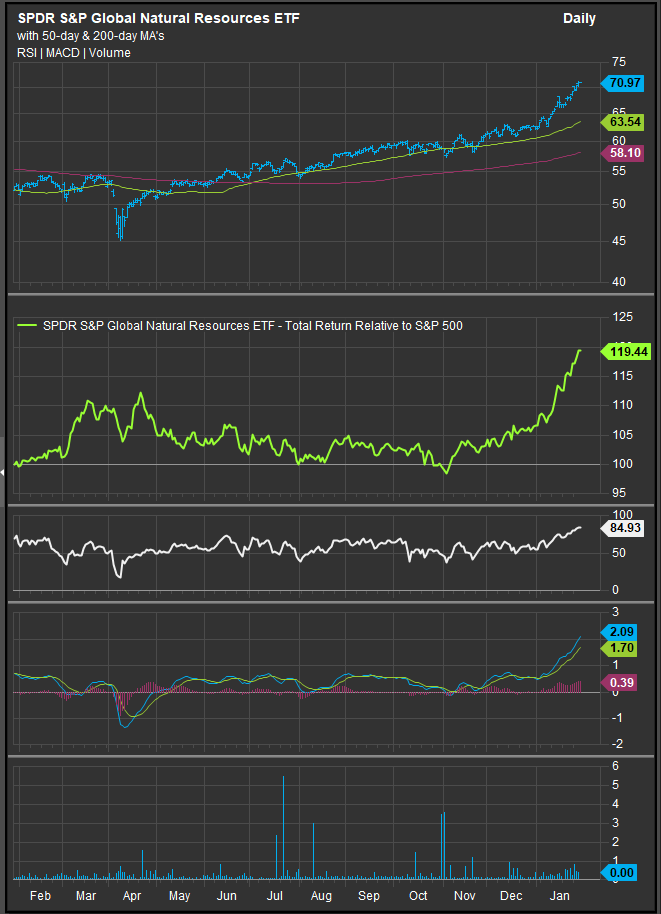
Task: Click the green legend line swatch
Action: 27,325
